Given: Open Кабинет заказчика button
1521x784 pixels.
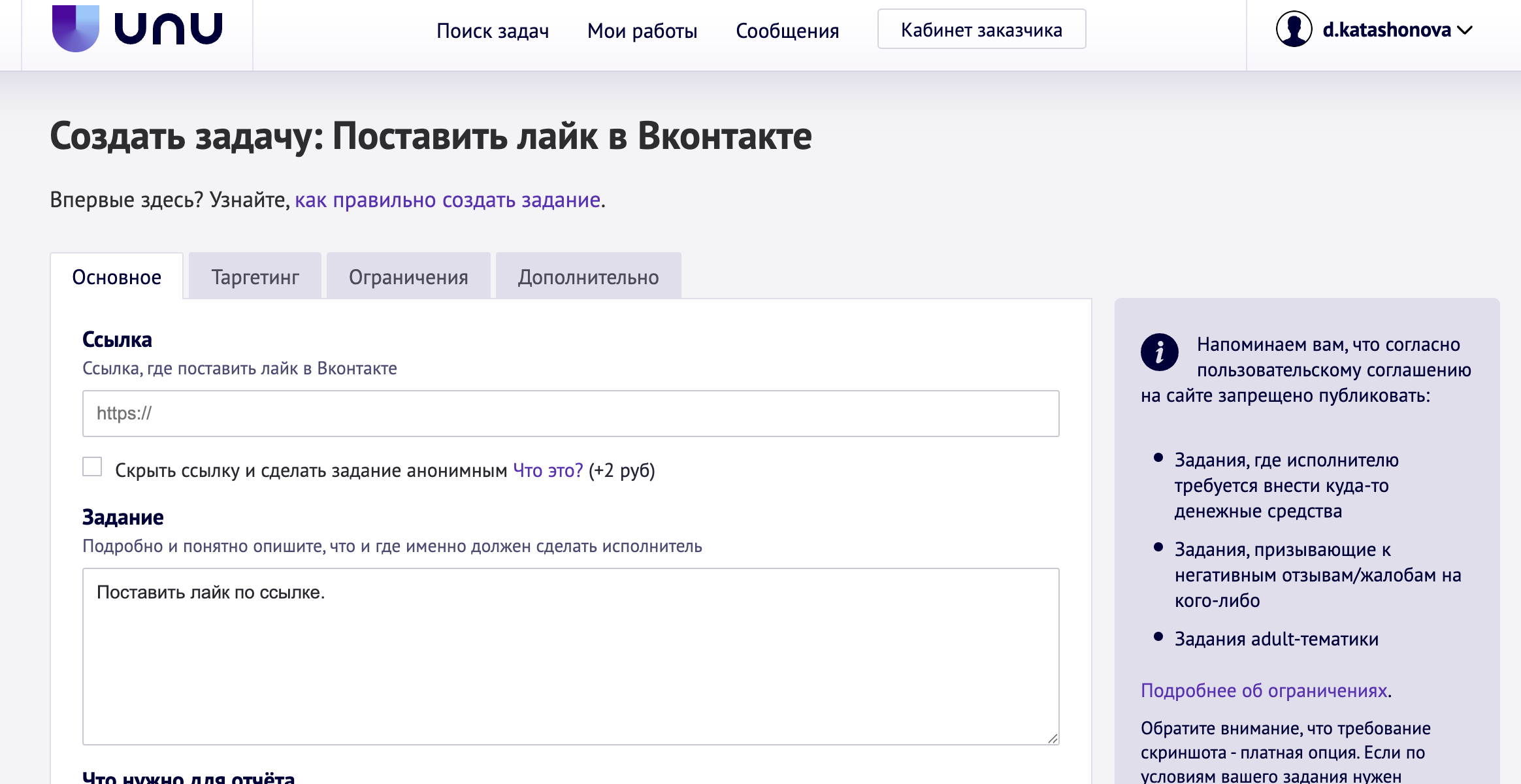Looking at the screenshot, I should click(981, 29).
